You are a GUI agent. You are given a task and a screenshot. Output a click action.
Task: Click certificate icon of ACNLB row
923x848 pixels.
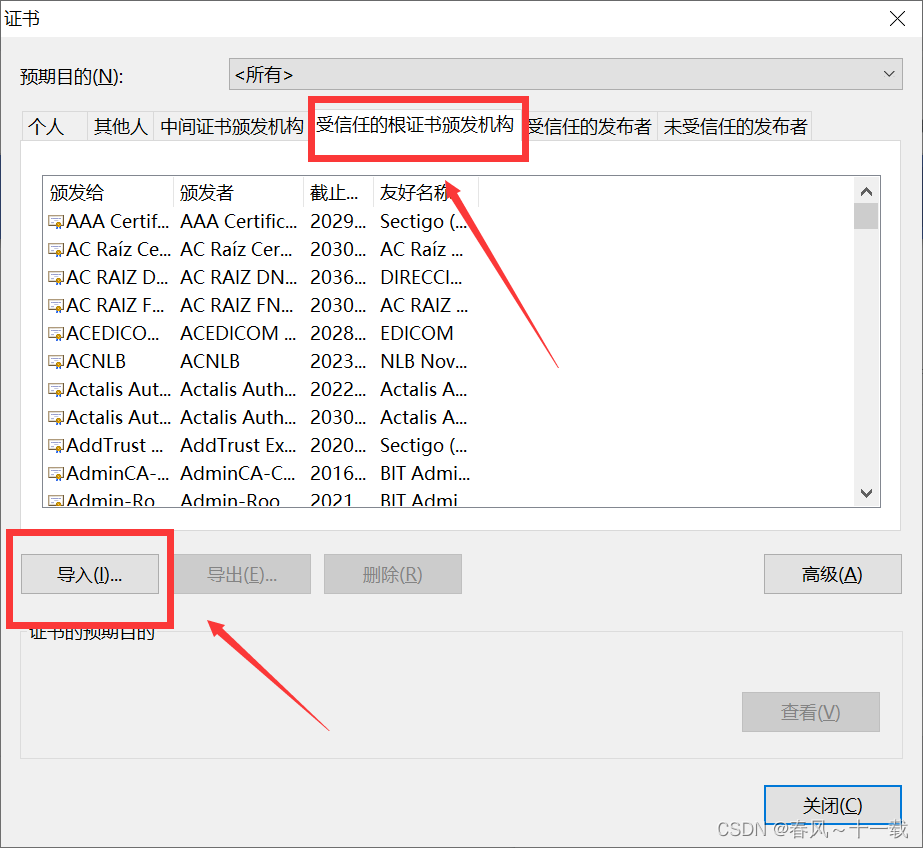(x=56, y=362)
